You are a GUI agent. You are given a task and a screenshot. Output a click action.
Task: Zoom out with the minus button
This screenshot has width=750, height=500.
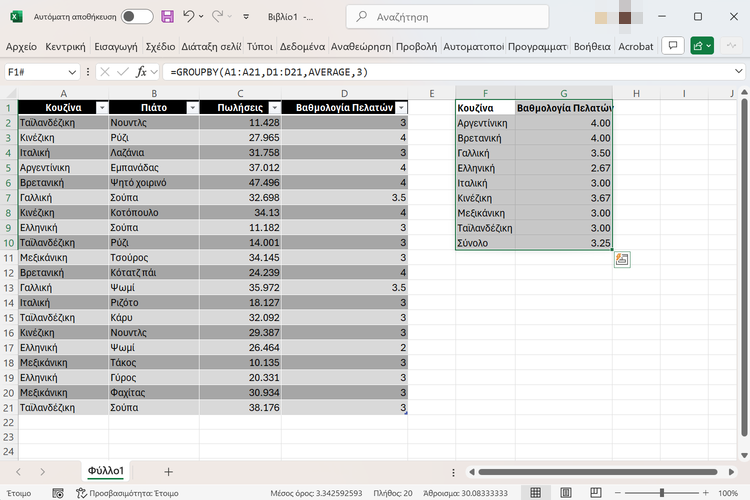tap(618, 493)
